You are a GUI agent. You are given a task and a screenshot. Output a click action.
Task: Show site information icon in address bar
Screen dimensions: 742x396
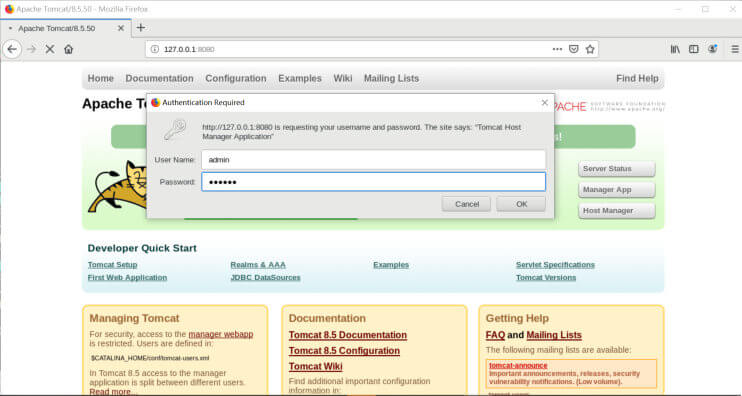155,49
